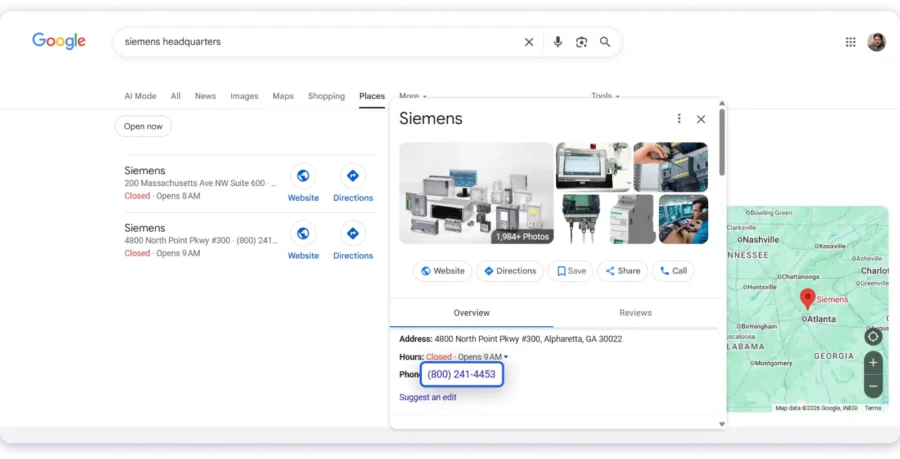Click the phone number (800) 241-4453

461,374
